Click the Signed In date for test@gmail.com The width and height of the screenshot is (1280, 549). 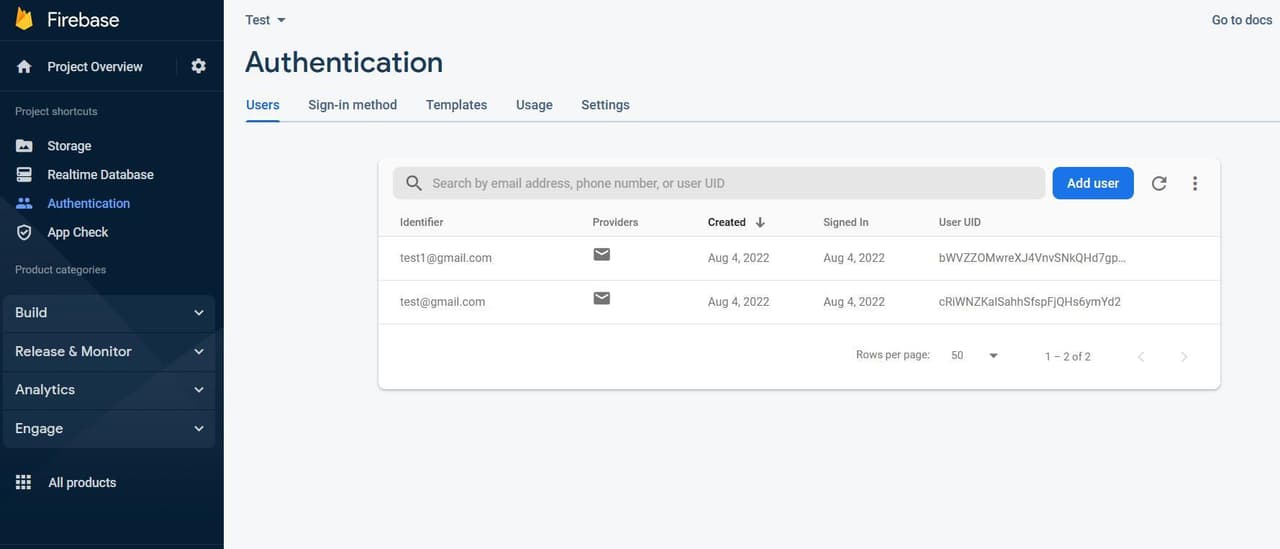(854, 302)
